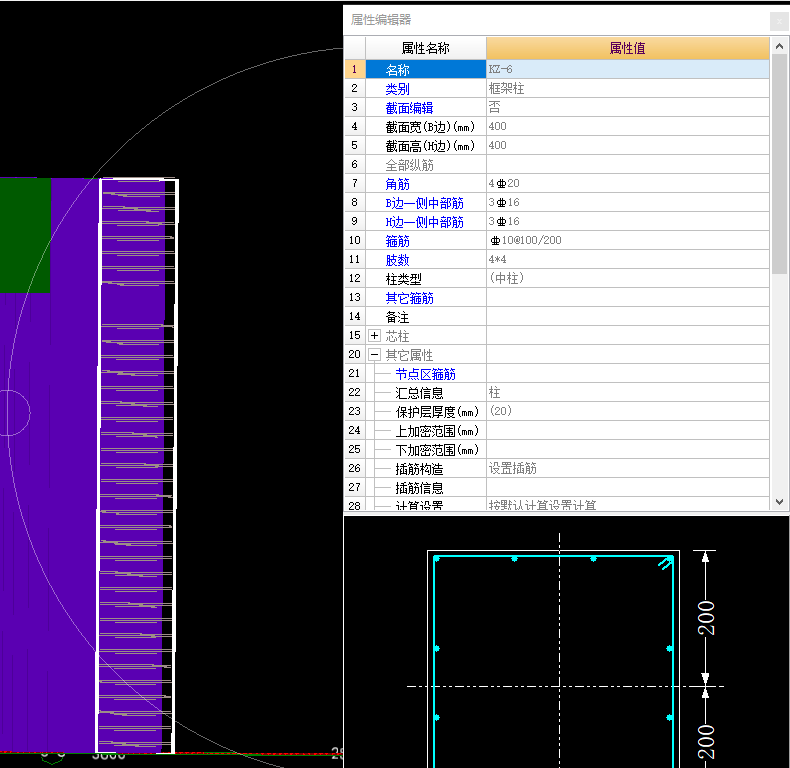
Task: Click the 截面宽(B边) value 400
Action: (627, 126)
